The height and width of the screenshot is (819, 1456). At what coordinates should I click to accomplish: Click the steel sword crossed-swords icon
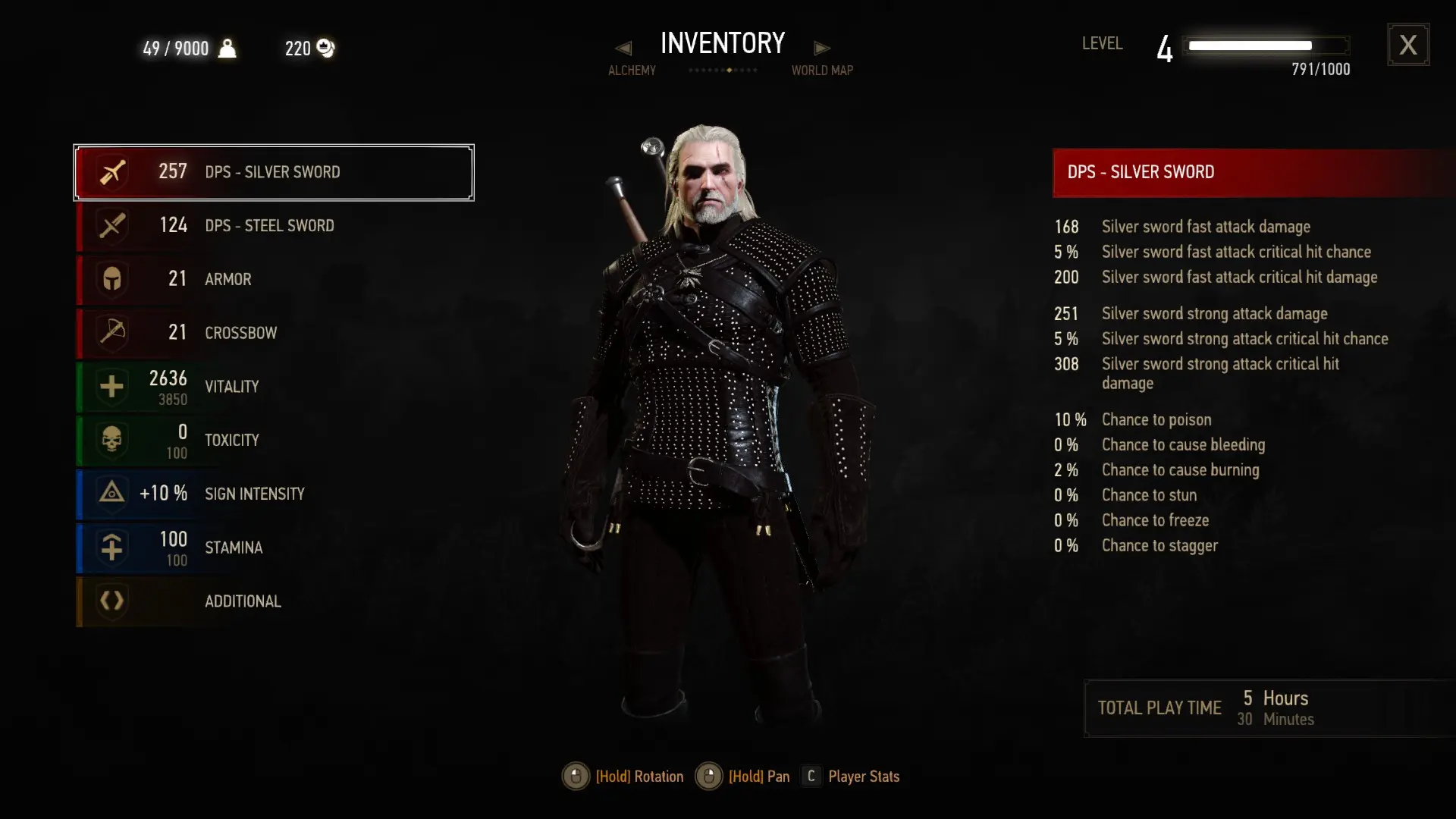click(112, 225)
